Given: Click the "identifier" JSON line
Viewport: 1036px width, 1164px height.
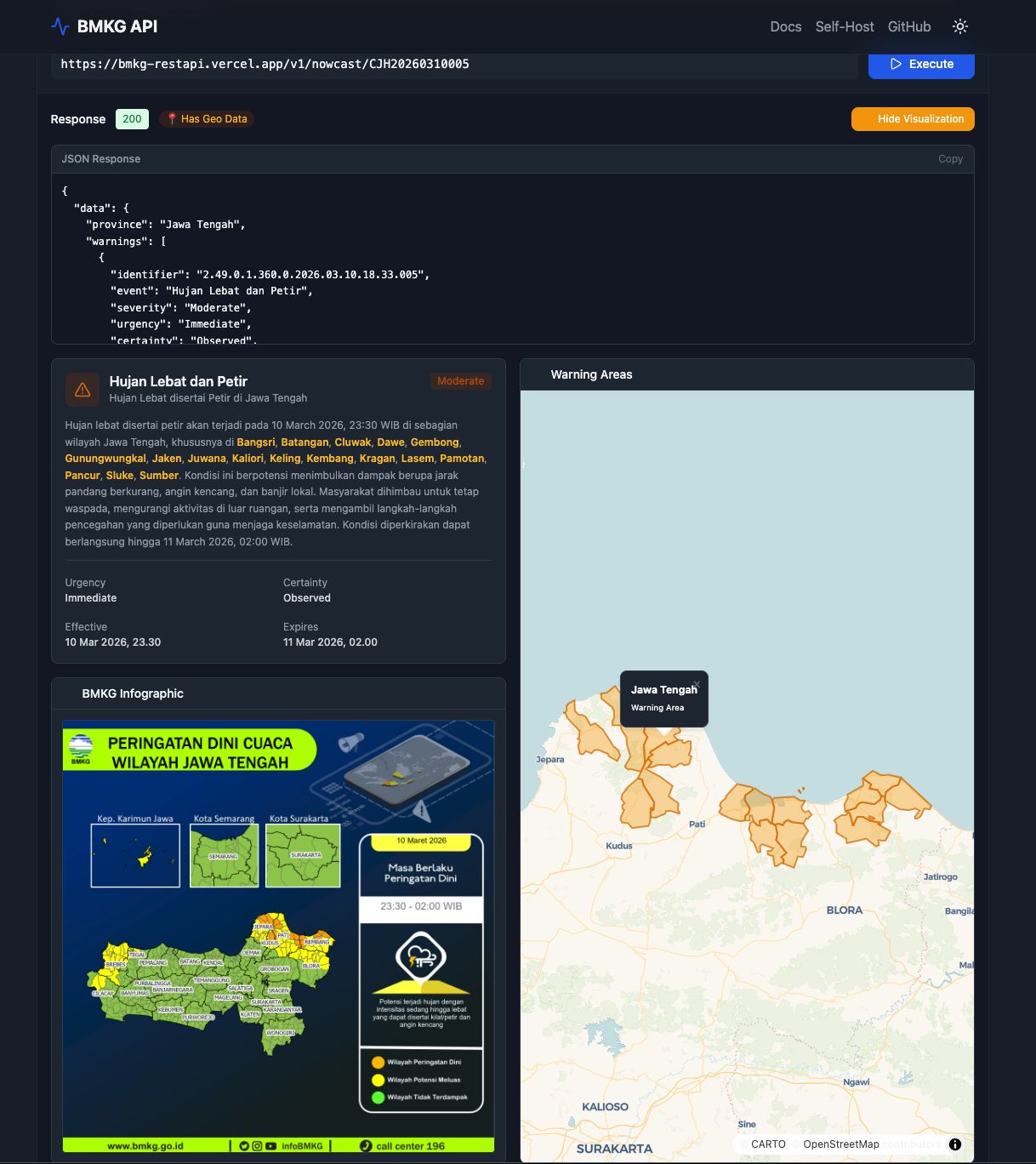Looking at the screenshot, I should coord(270,275).
